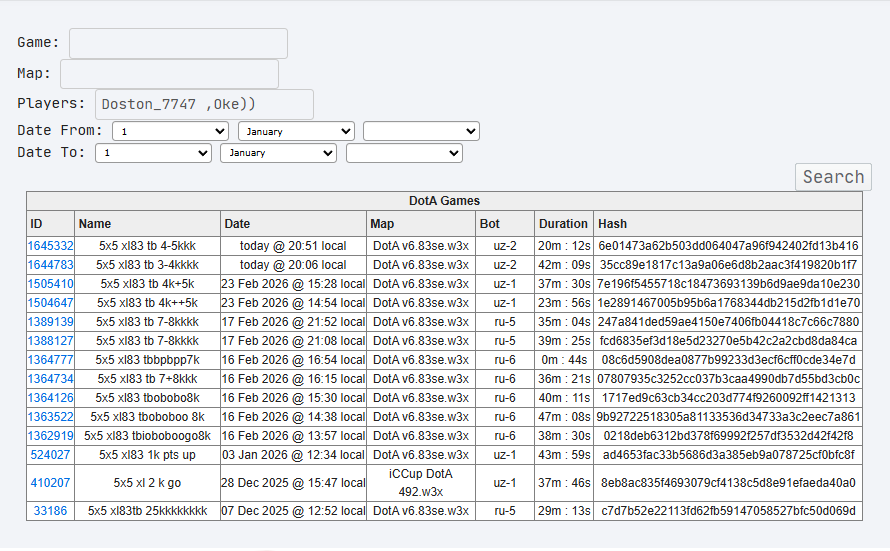This screenshot has height=551, width=890.
Task: Click the Search button
Action: [x=833, y=177]
